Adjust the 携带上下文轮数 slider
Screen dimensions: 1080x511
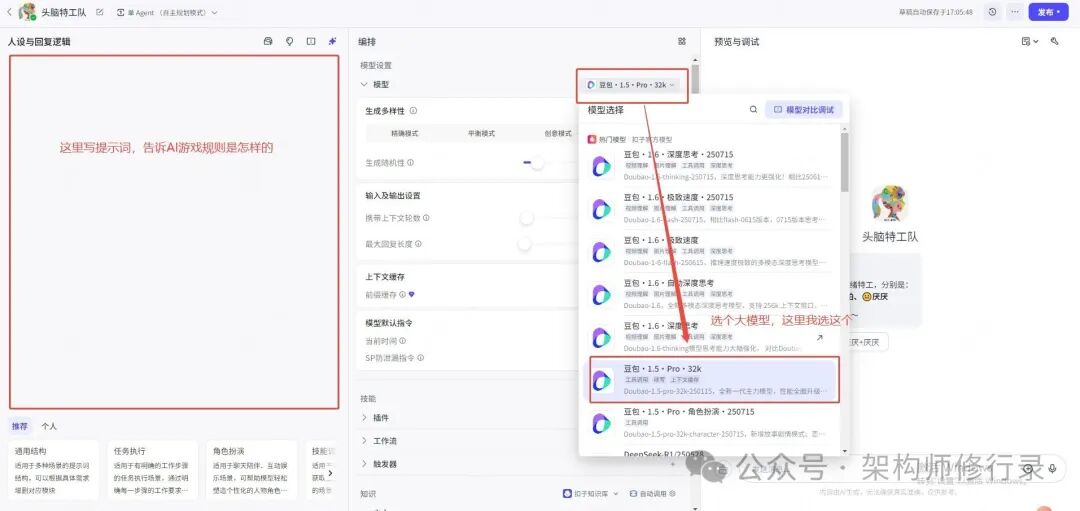[527, 218]
